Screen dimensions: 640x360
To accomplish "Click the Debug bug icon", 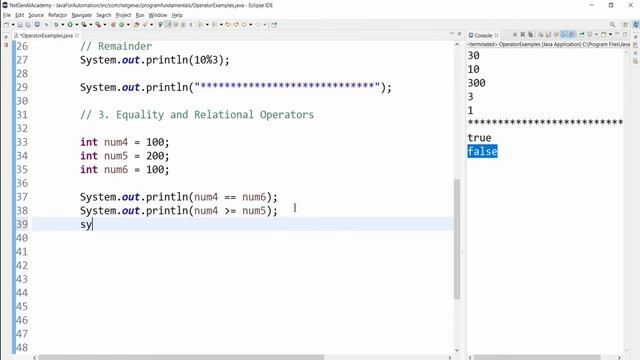I will tap(56, 24).
